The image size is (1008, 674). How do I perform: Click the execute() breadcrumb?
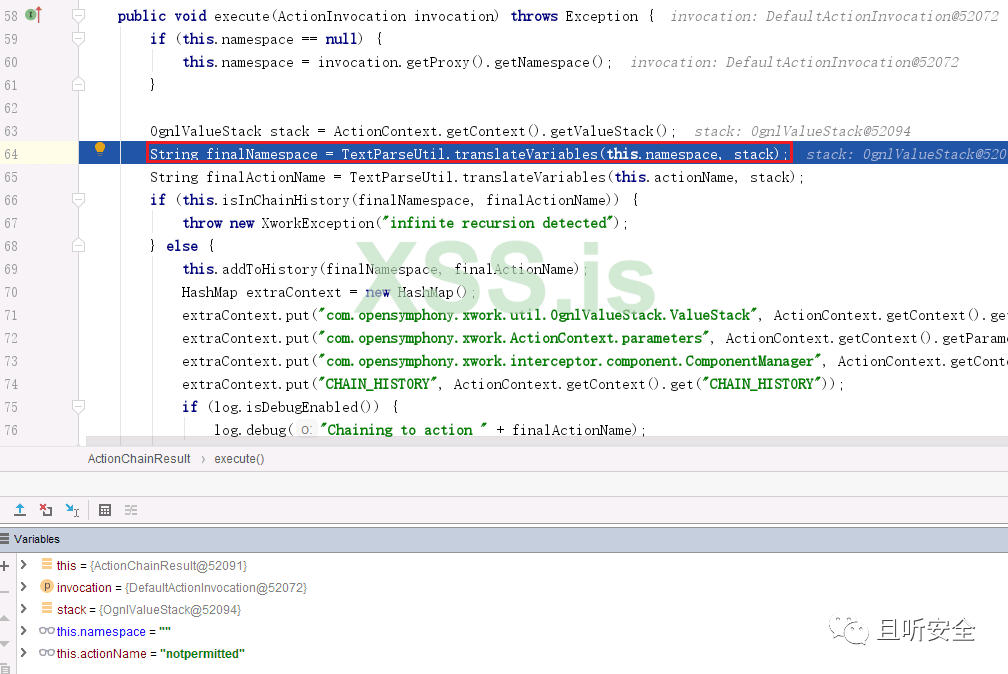click(239, 459)
